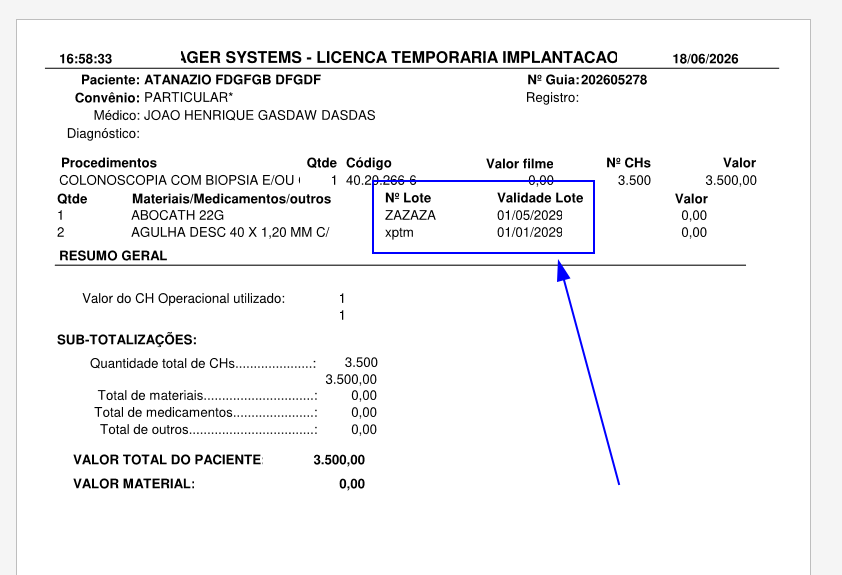Select expiry date 01/05/2029
Image resolution: width=842 pixels, height=575 pixels.
[529, 215]
